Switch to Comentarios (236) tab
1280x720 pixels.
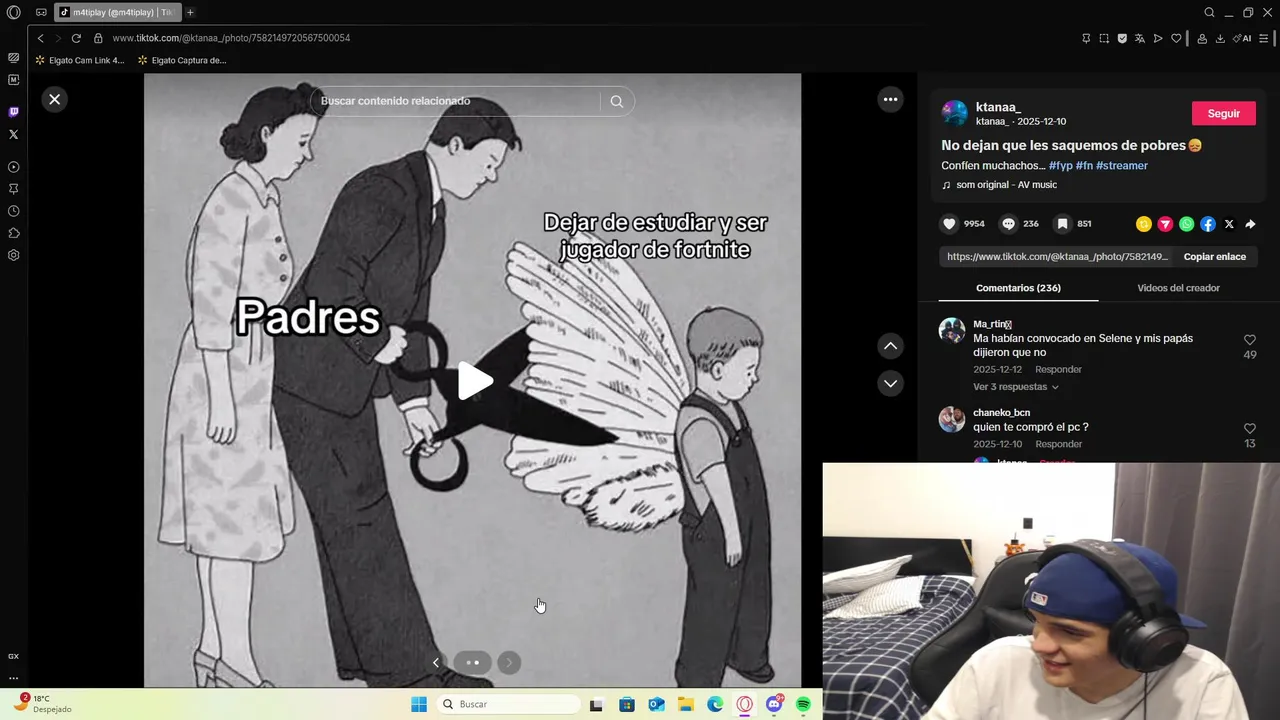1018,288
